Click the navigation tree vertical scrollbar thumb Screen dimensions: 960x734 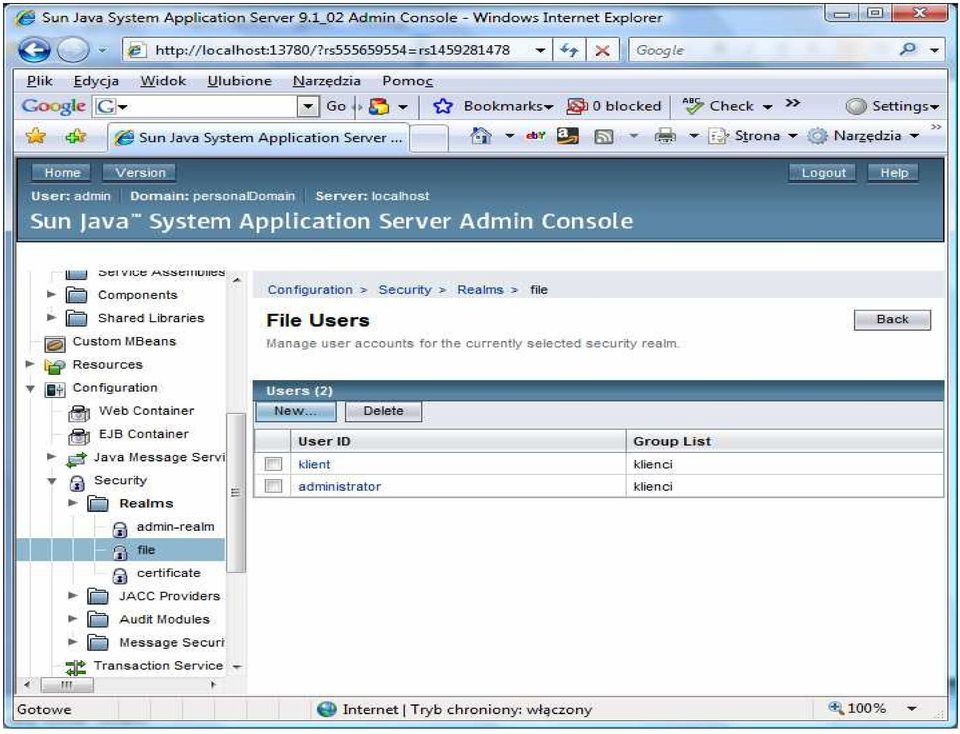point(236,493)
